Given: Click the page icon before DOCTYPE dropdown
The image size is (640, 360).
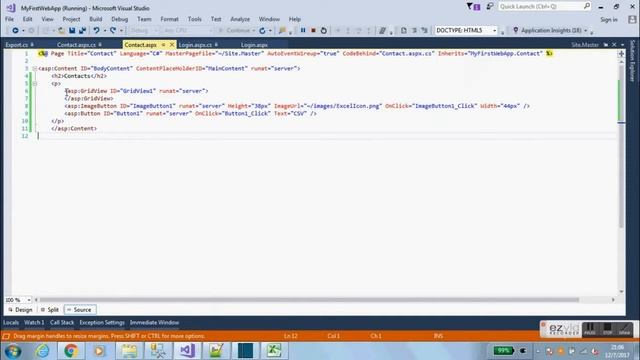Looking at the screenshot, I should (x=403, y=31).
